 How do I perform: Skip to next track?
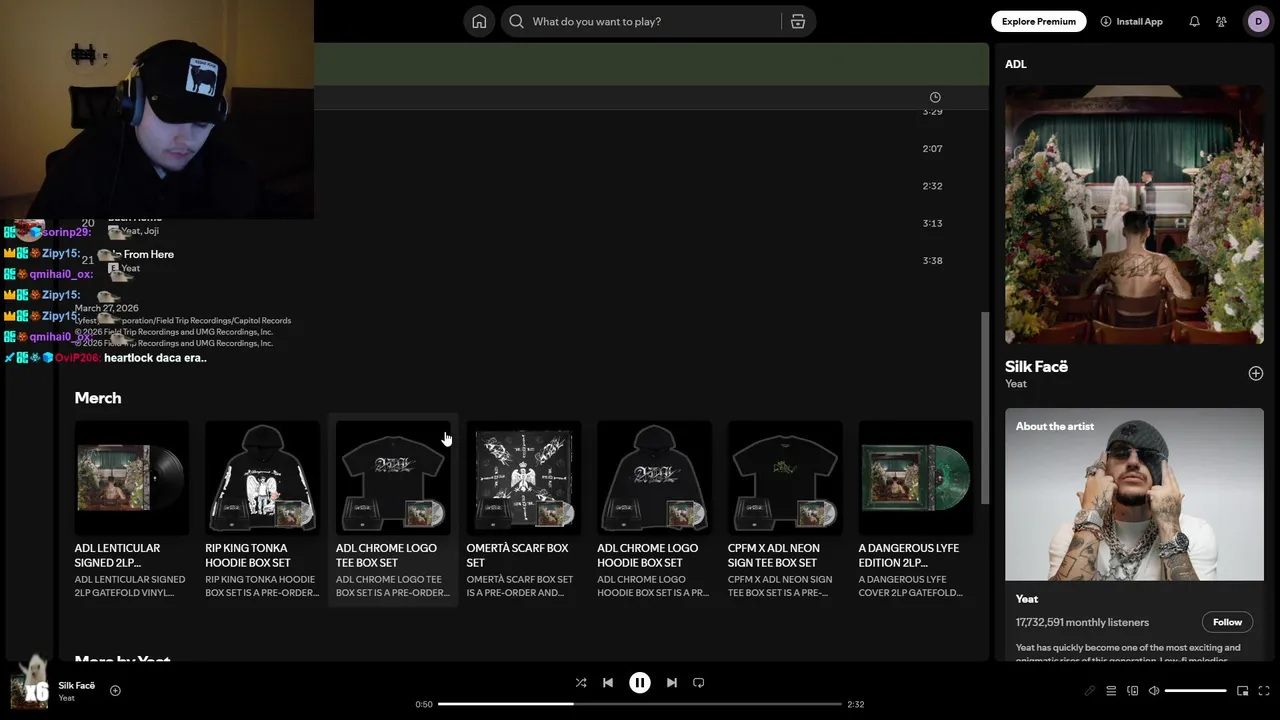click(672, 683)
